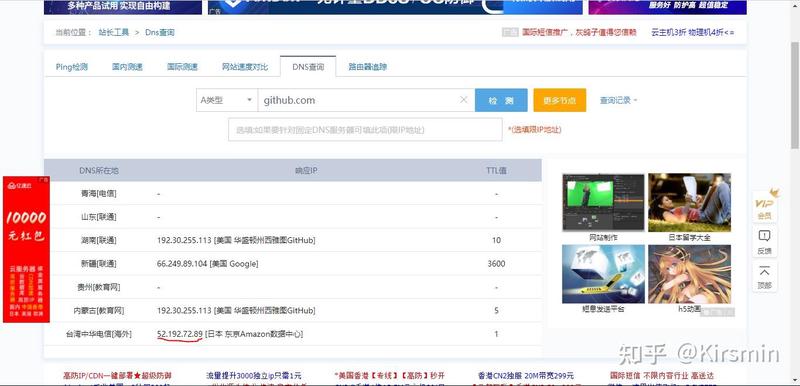Open the 网站速度对比 tab

(x=244, y=67)
